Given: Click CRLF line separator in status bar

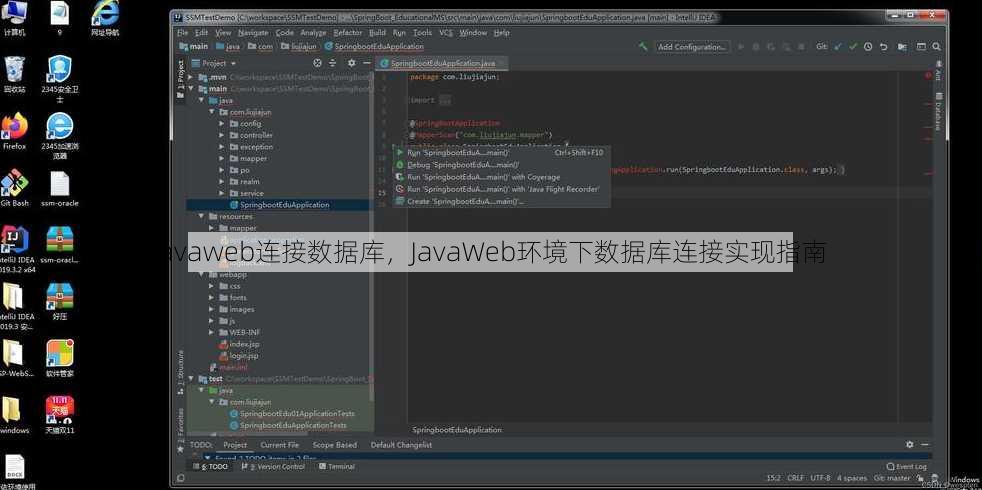Looking at the screenshot, I should [x=795, y=478].
